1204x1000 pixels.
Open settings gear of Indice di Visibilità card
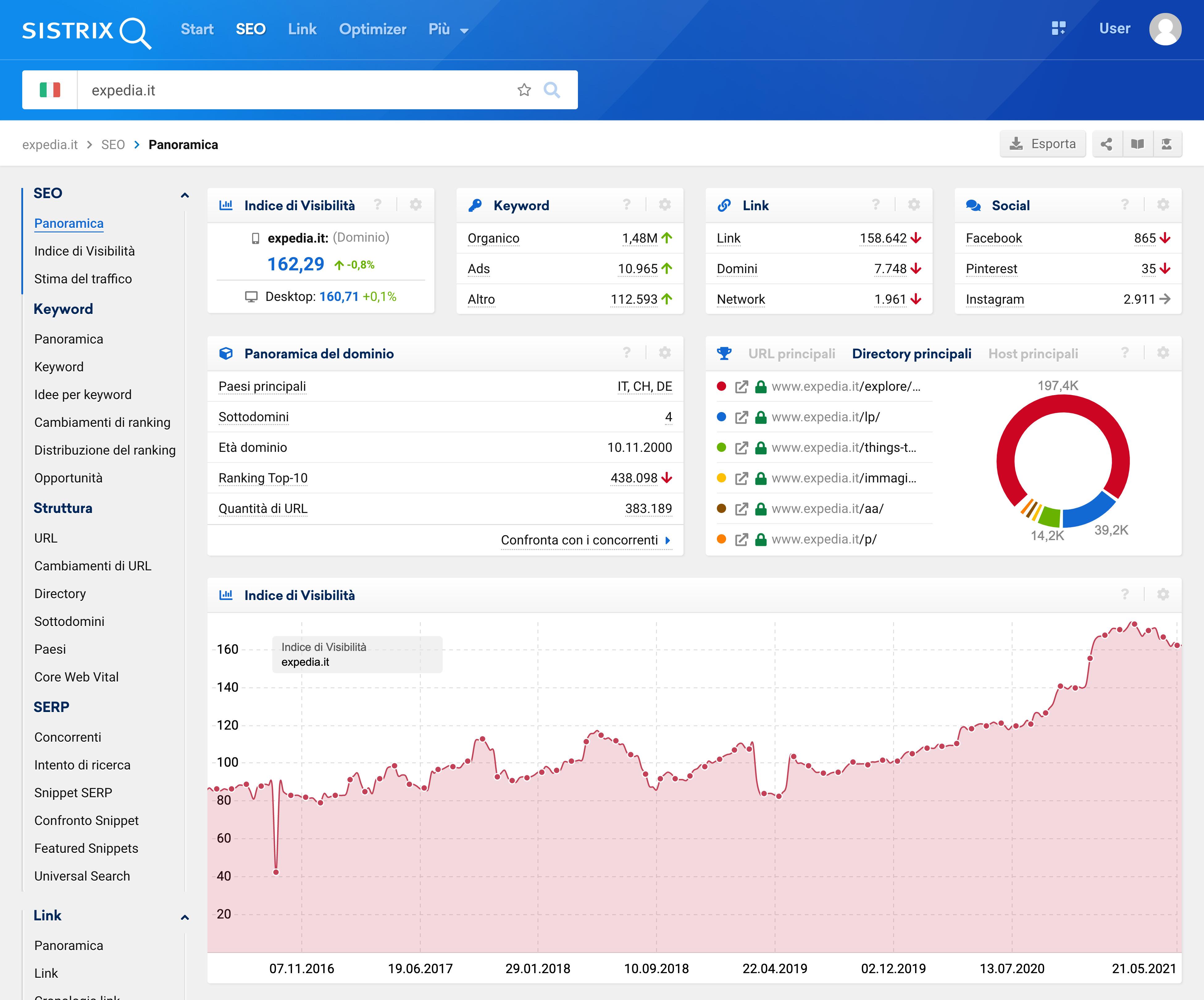[416, 205]
